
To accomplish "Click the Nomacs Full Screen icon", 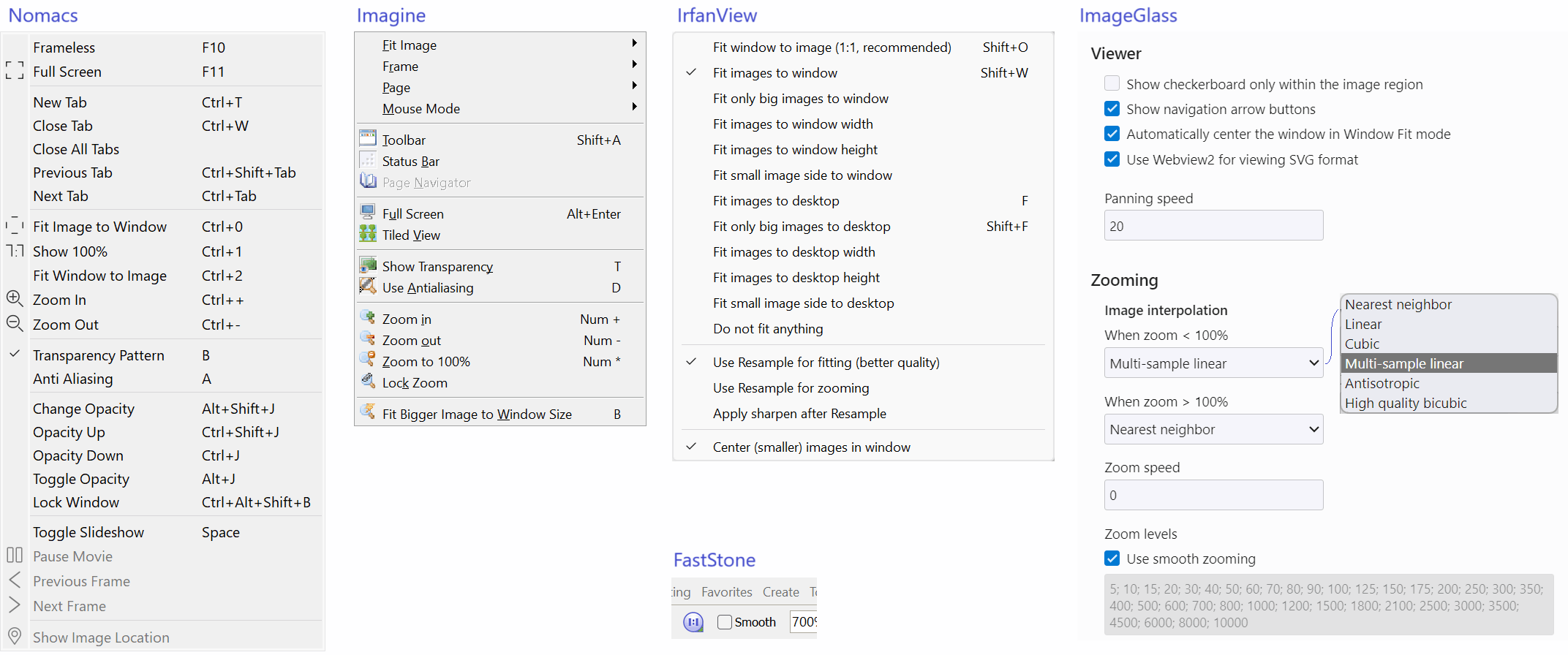I will pyautogui.click(x=15, y=71).
